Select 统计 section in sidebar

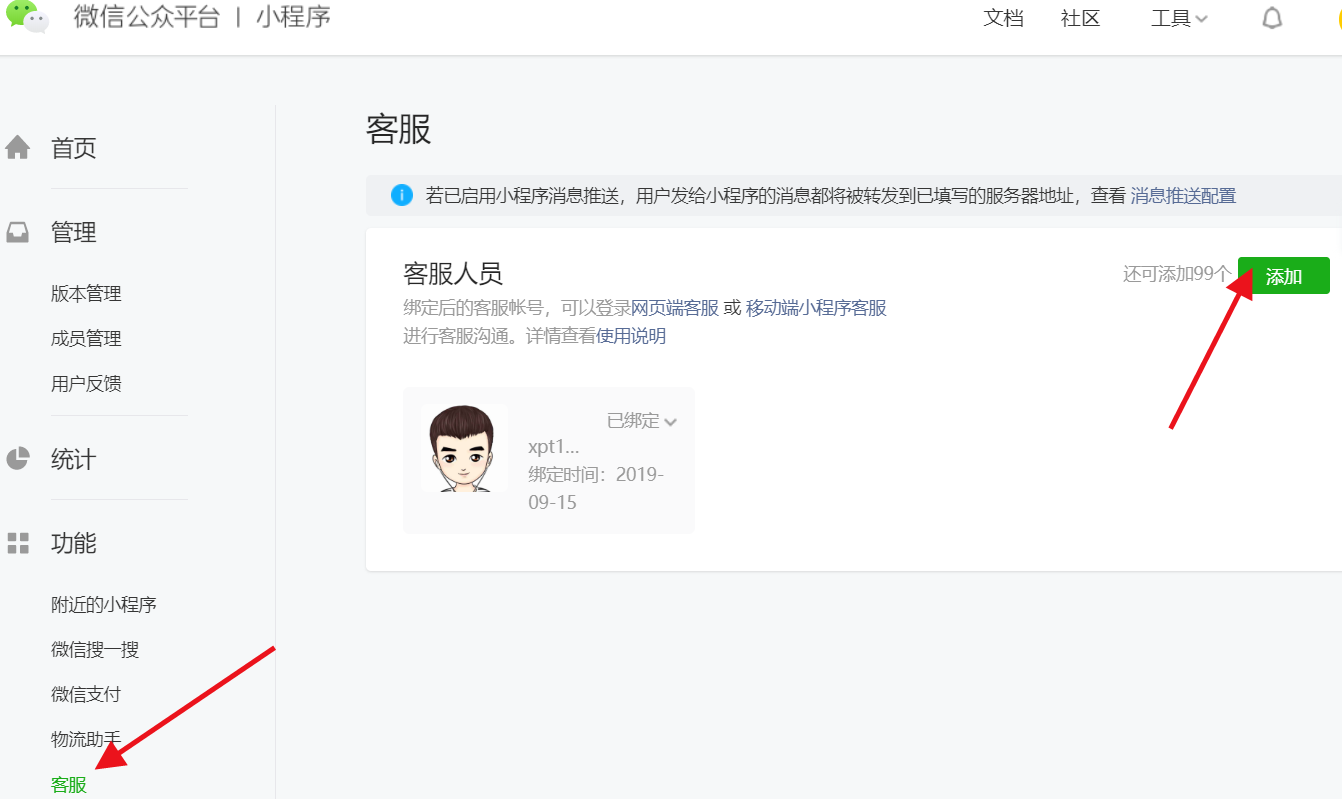pos(74,459)
